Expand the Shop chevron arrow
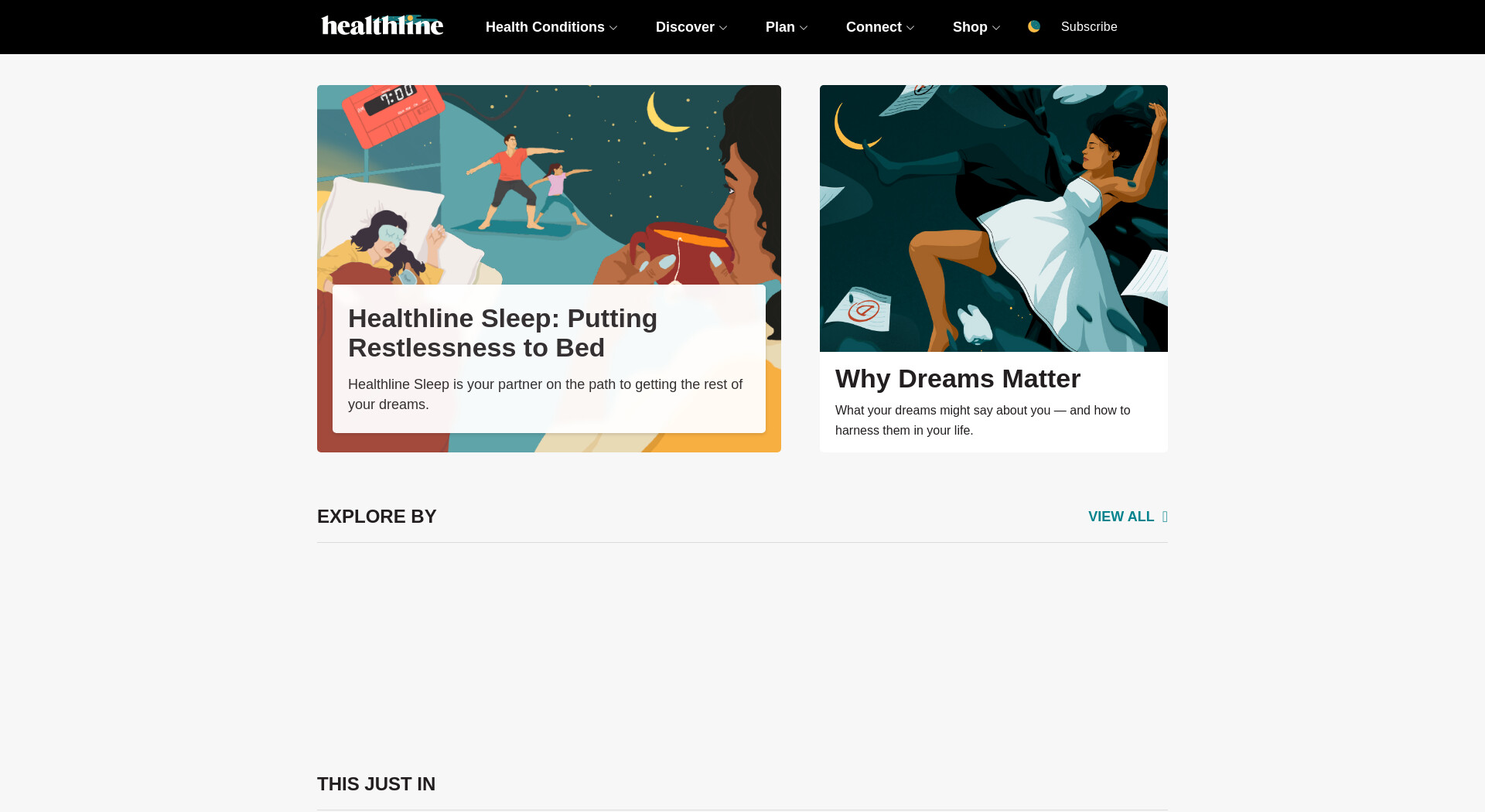1485x812 pixels. coord(996,28)
